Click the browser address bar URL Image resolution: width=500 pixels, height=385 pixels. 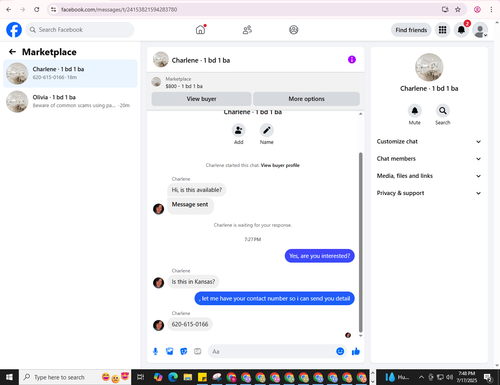[x=119, y=10]
